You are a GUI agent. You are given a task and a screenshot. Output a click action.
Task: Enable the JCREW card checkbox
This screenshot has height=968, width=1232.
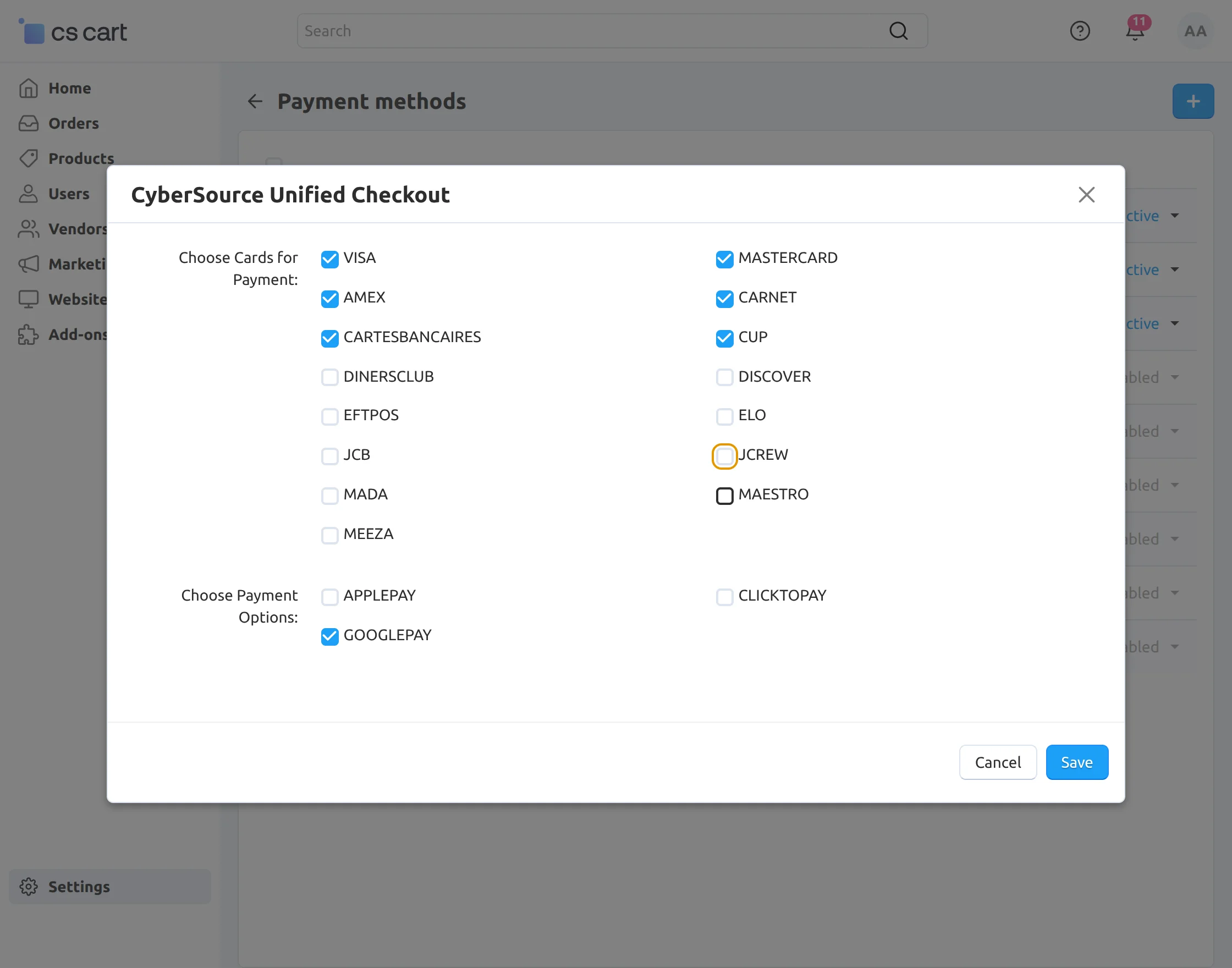pyautogui.click(x=724, y=457)
